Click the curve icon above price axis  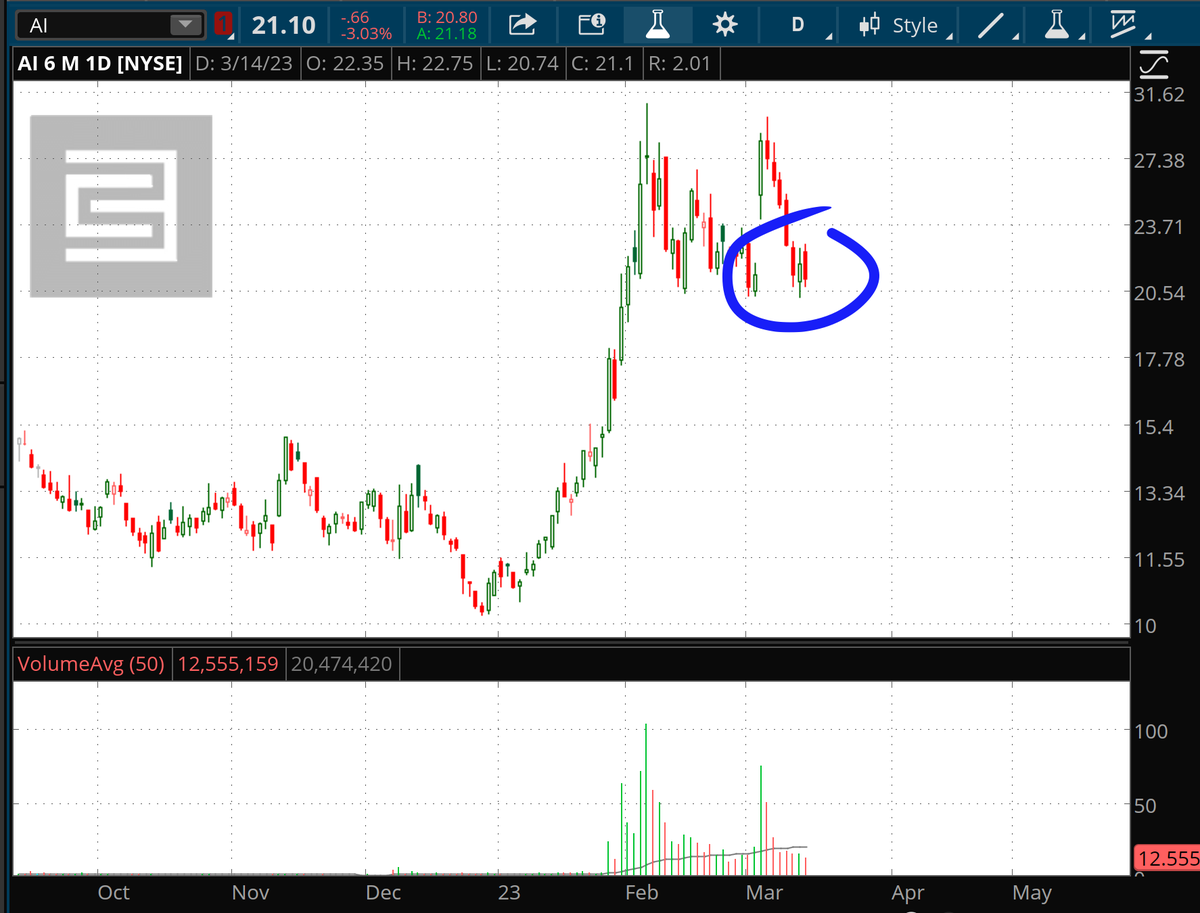pos(1153,65)
